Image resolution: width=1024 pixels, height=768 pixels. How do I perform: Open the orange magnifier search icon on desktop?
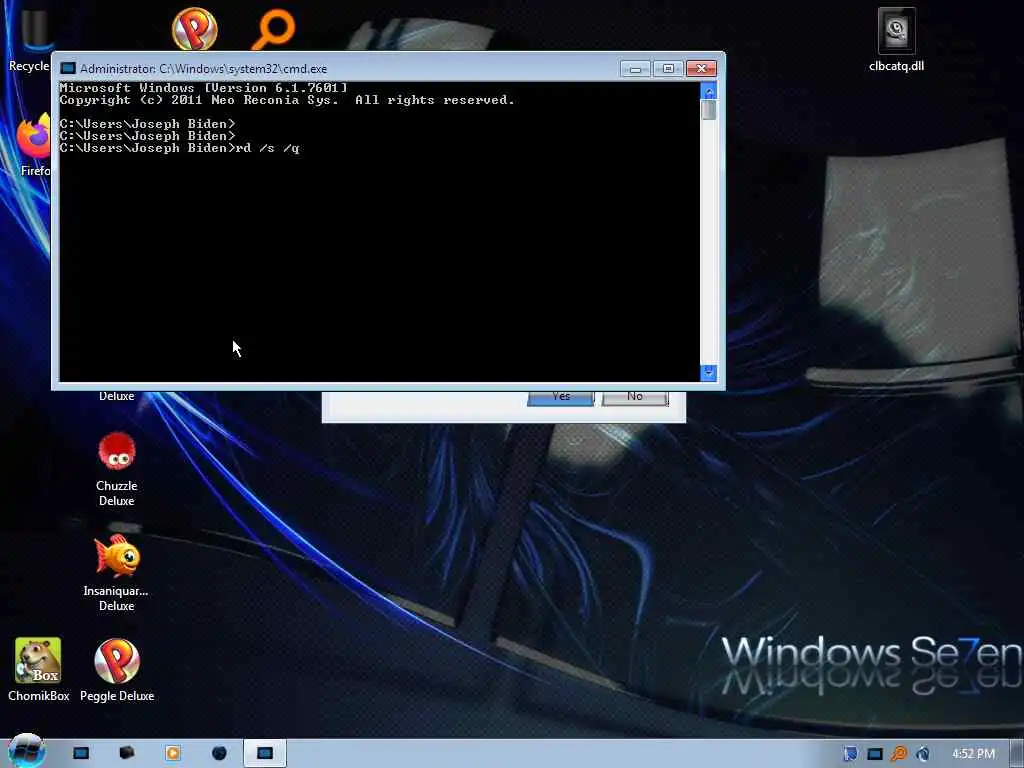tap(273, 29)
